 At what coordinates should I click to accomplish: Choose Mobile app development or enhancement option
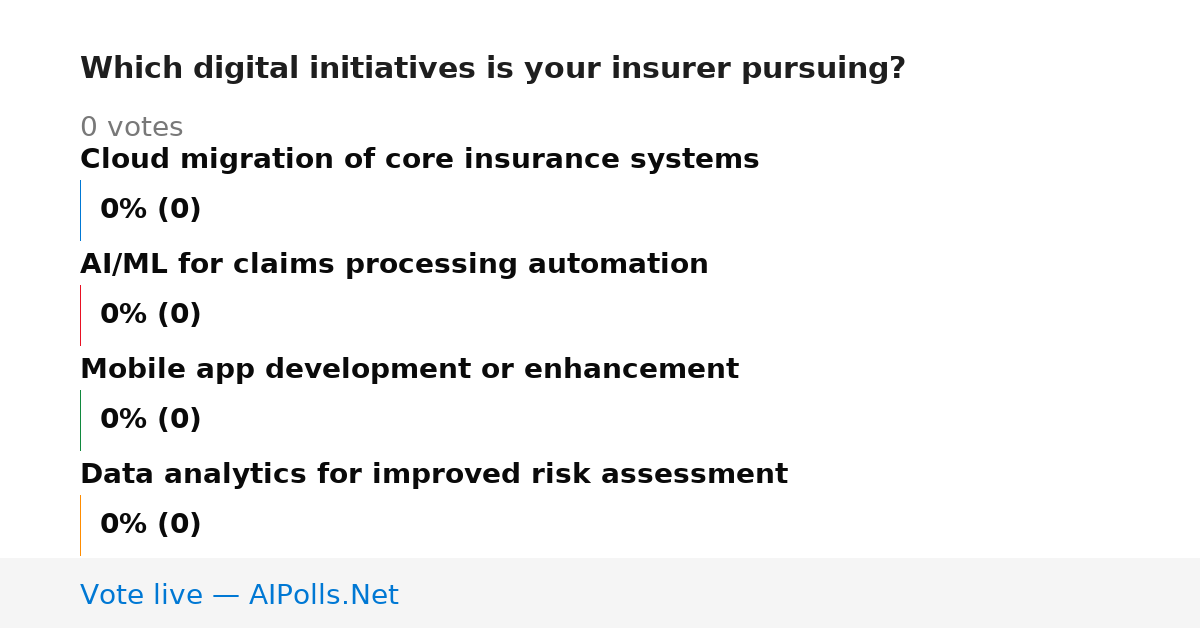(x=409, y=370)
